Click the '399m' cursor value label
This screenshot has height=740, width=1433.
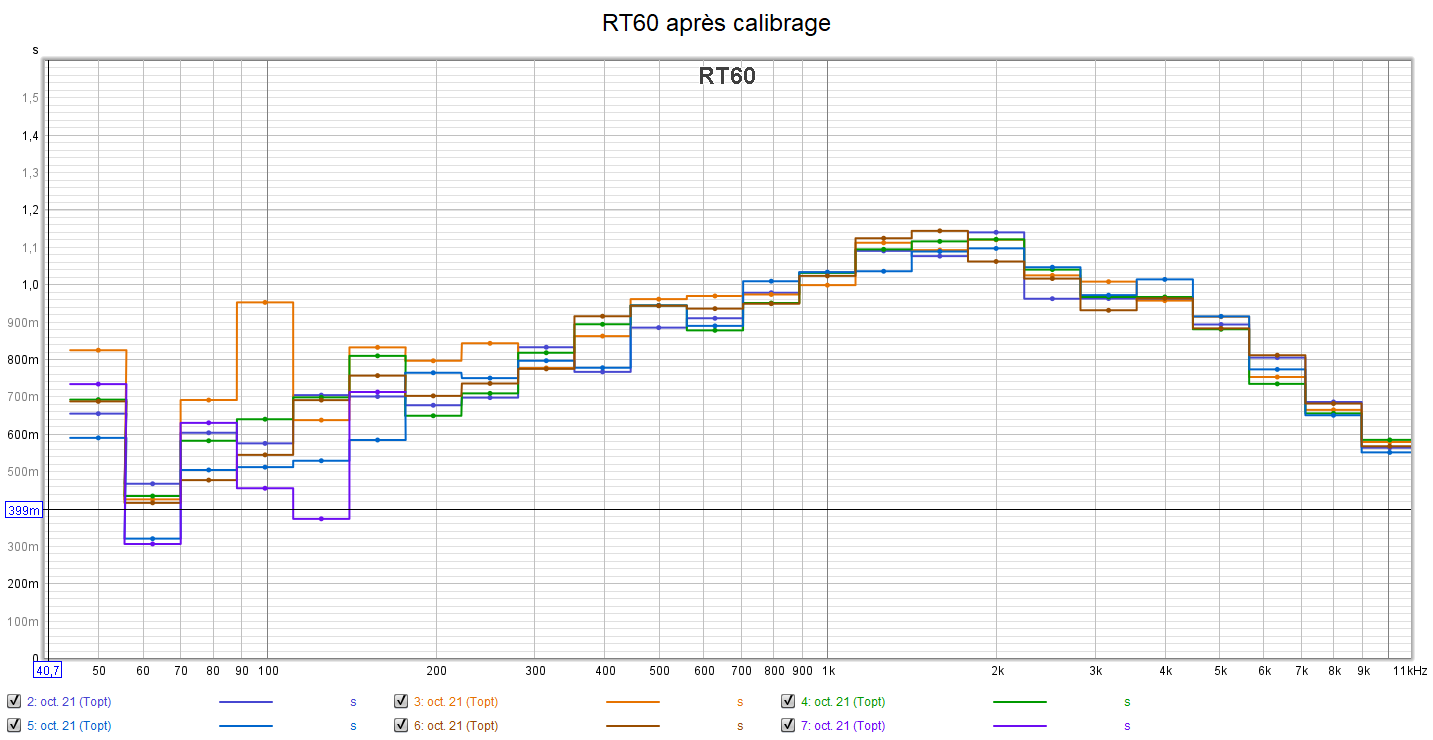click(x=24, y=510)
